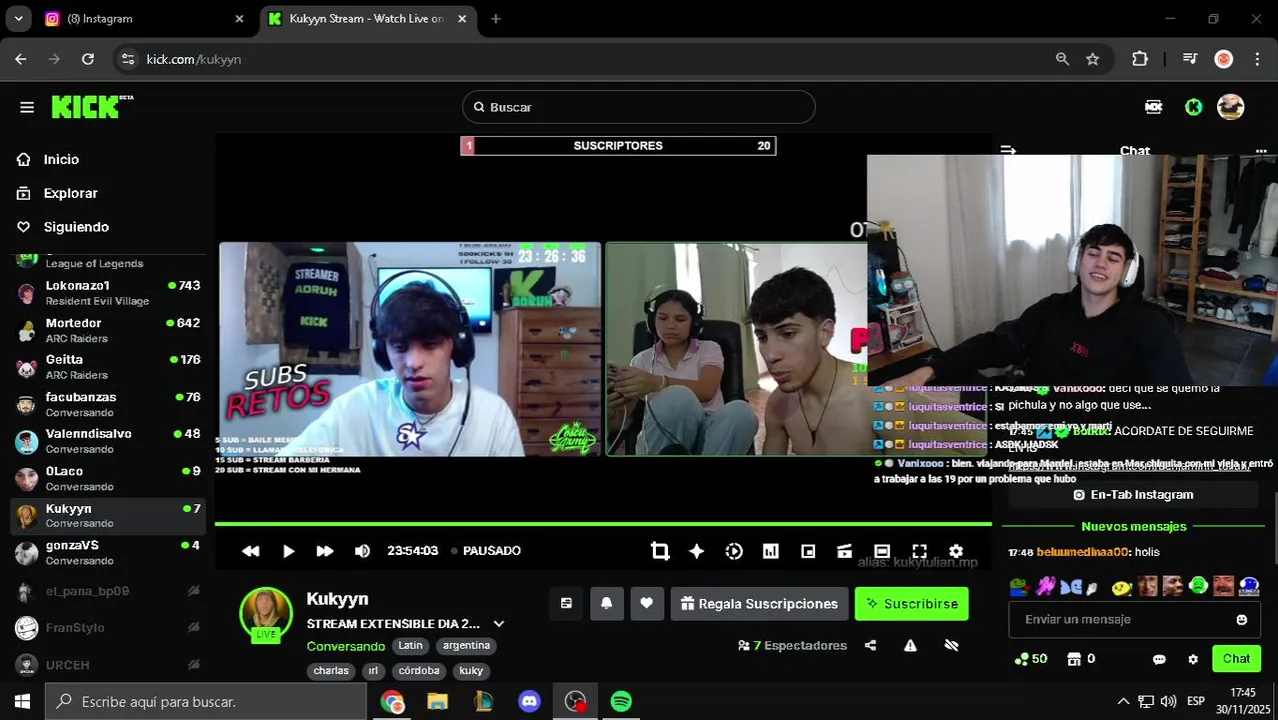
Task: Activate the clip crop tool
Action: 659,551
